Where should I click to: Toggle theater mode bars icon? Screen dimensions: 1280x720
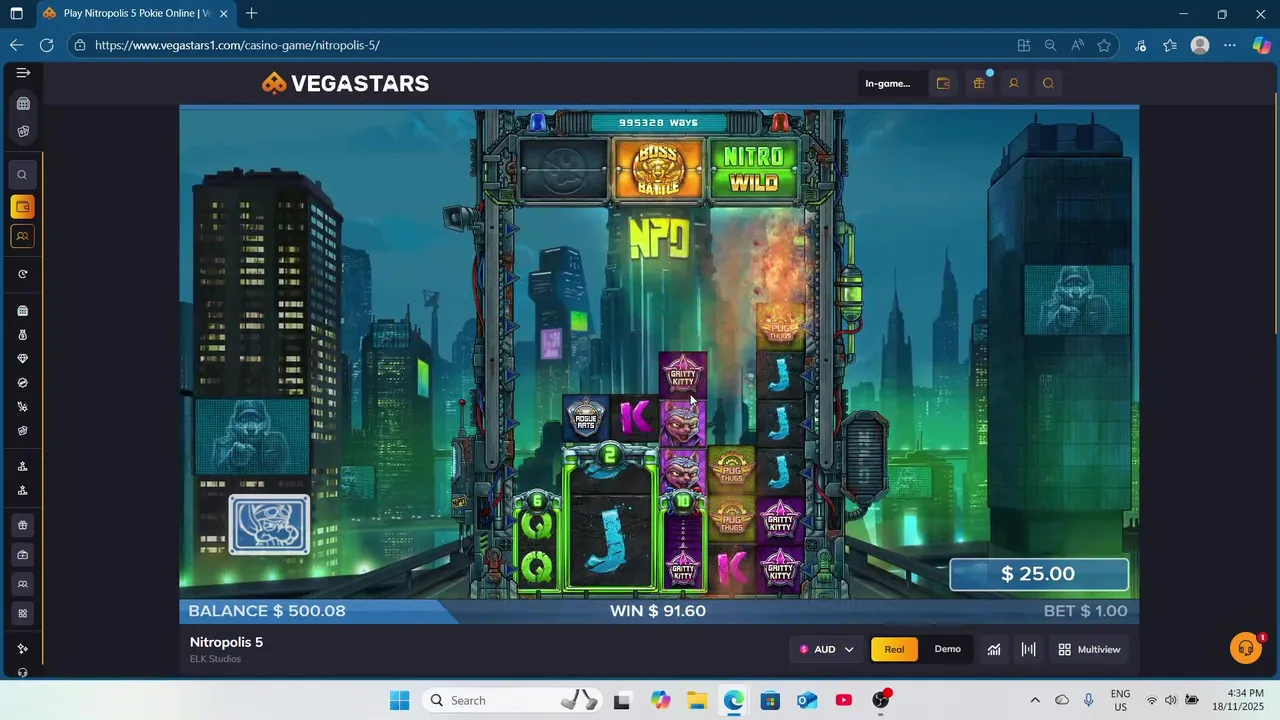[x=1028, y=650]
